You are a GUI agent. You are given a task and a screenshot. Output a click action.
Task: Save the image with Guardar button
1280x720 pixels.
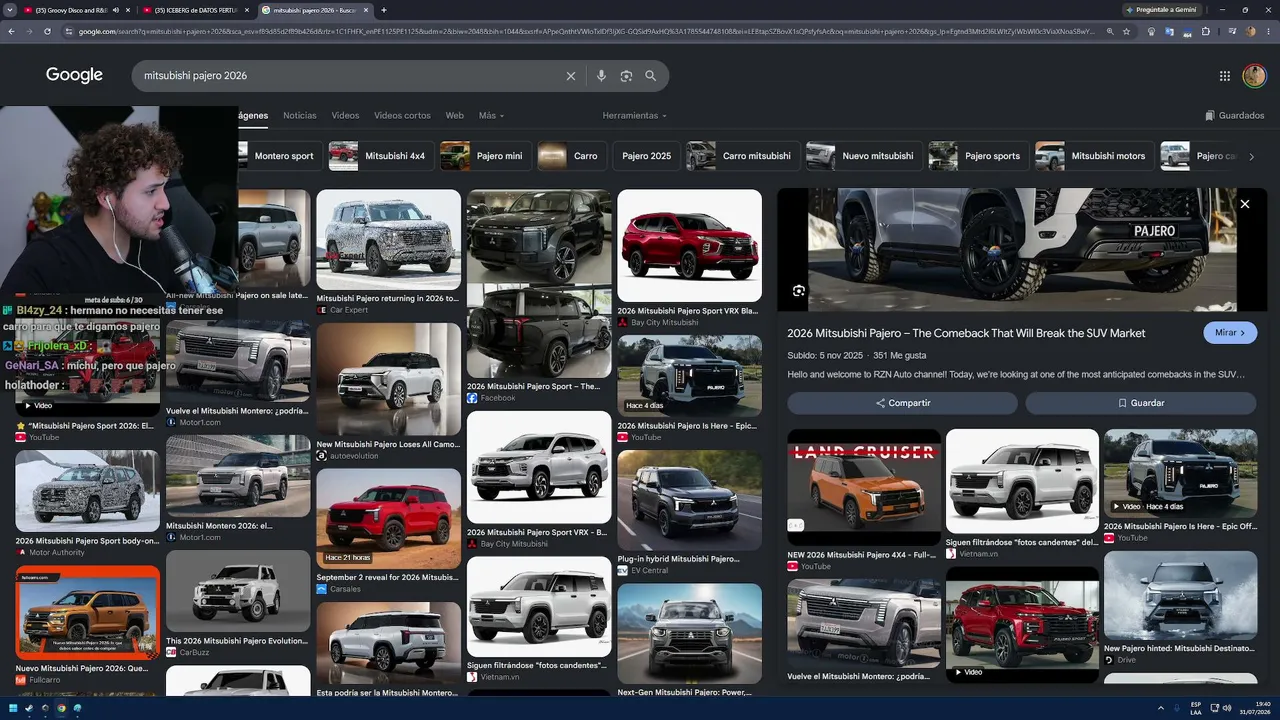point(1140,403)
